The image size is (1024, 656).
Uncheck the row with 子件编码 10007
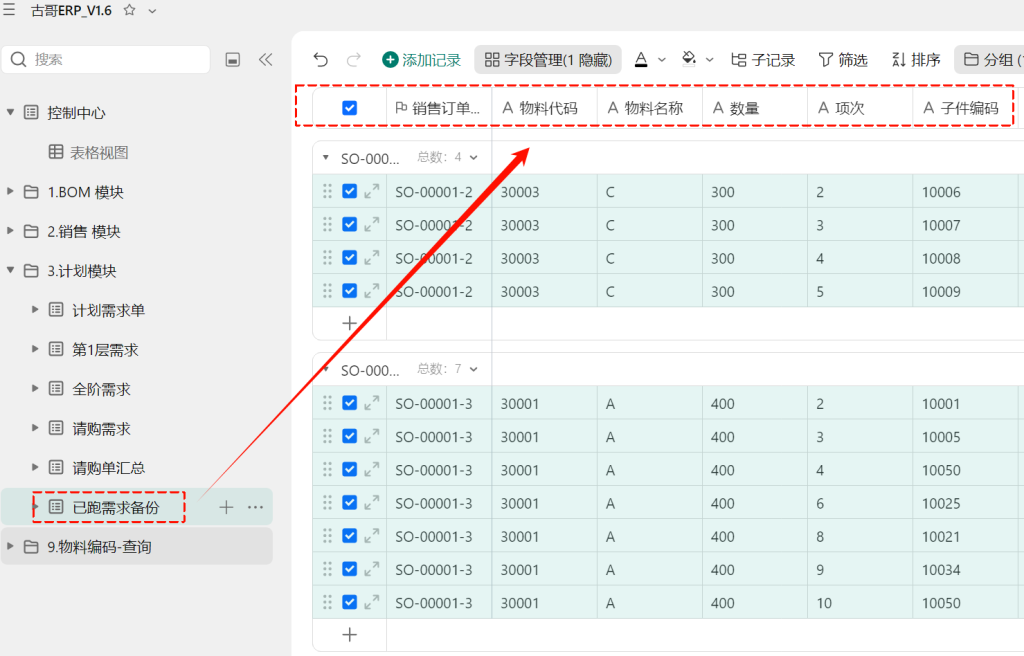349,224
